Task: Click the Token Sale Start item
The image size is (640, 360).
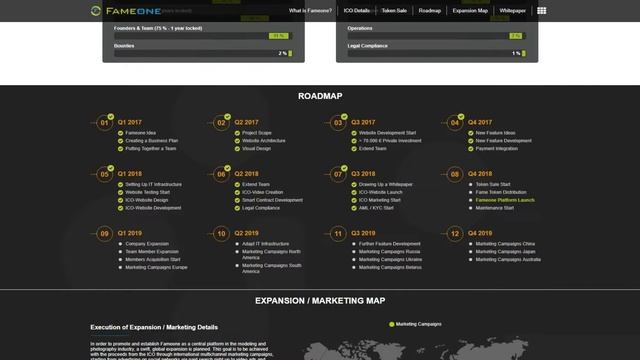Action: 493,184
